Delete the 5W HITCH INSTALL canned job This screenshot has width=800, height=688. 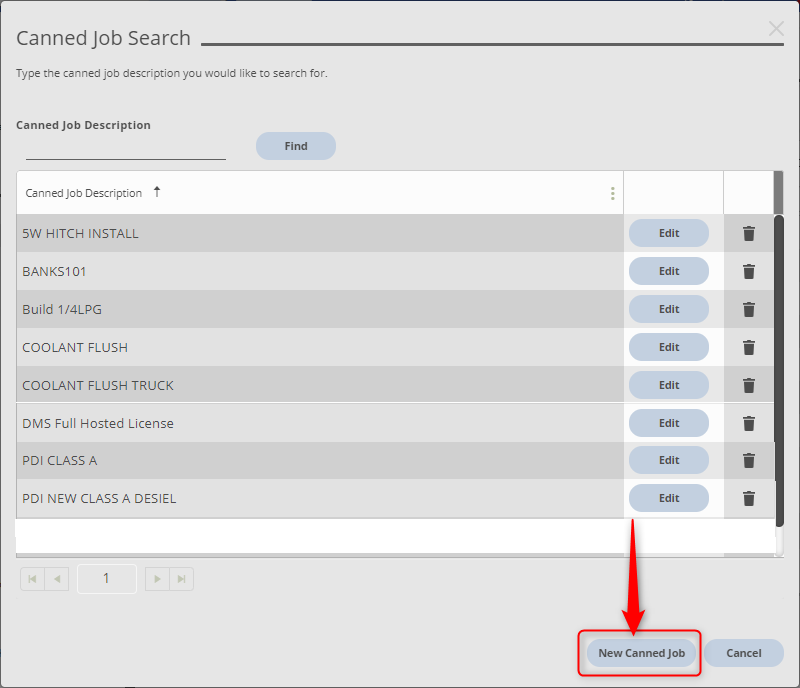click(x=749, y=233)
